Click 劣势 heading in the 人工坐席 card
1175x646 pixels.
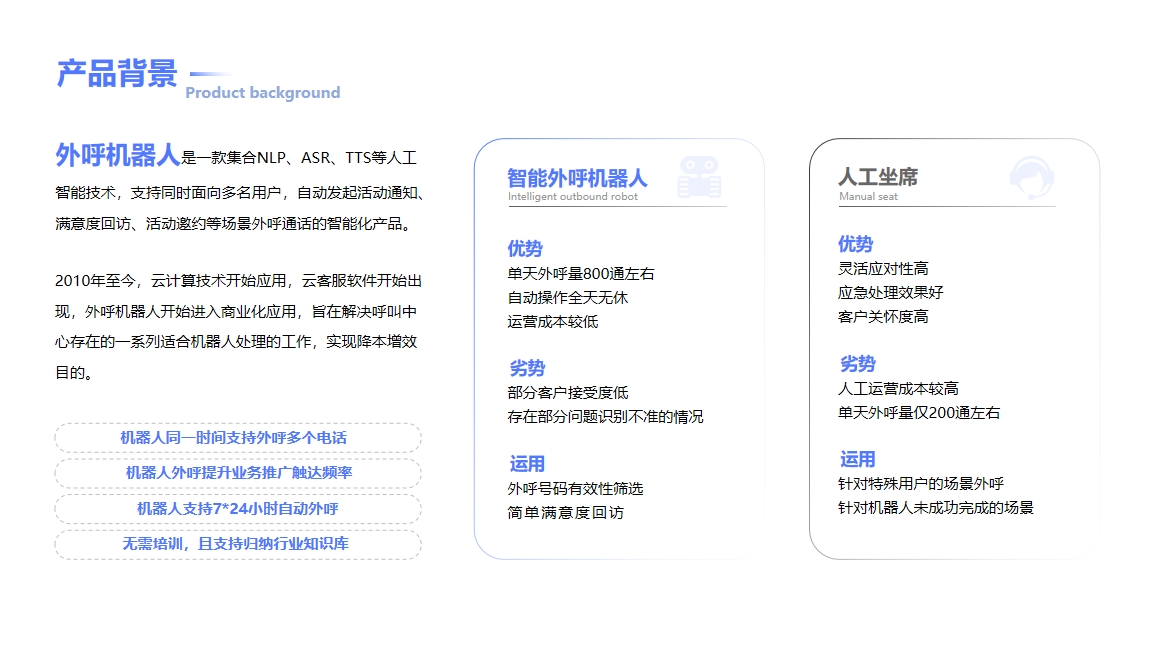(x=857, y=363)
